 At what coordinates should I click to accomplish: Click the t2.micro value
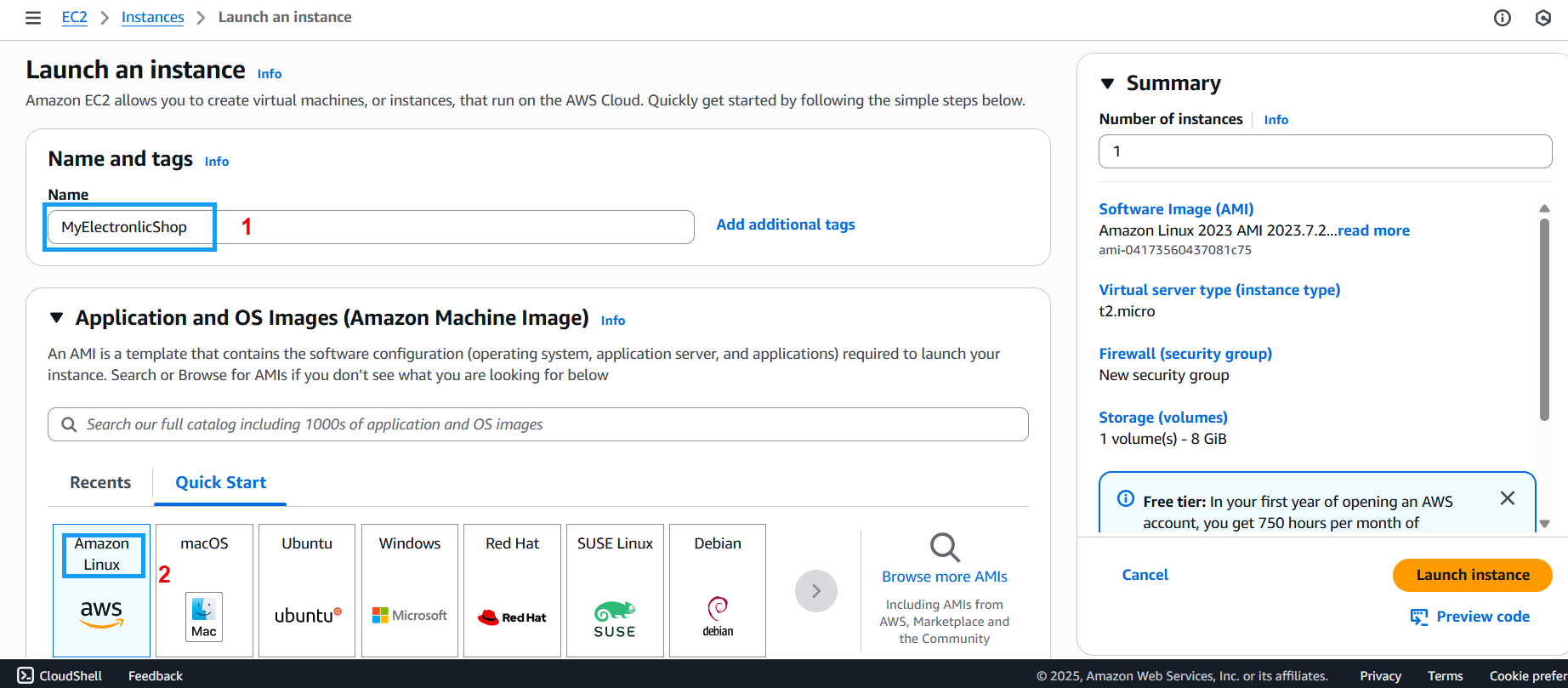point(1127,311)
